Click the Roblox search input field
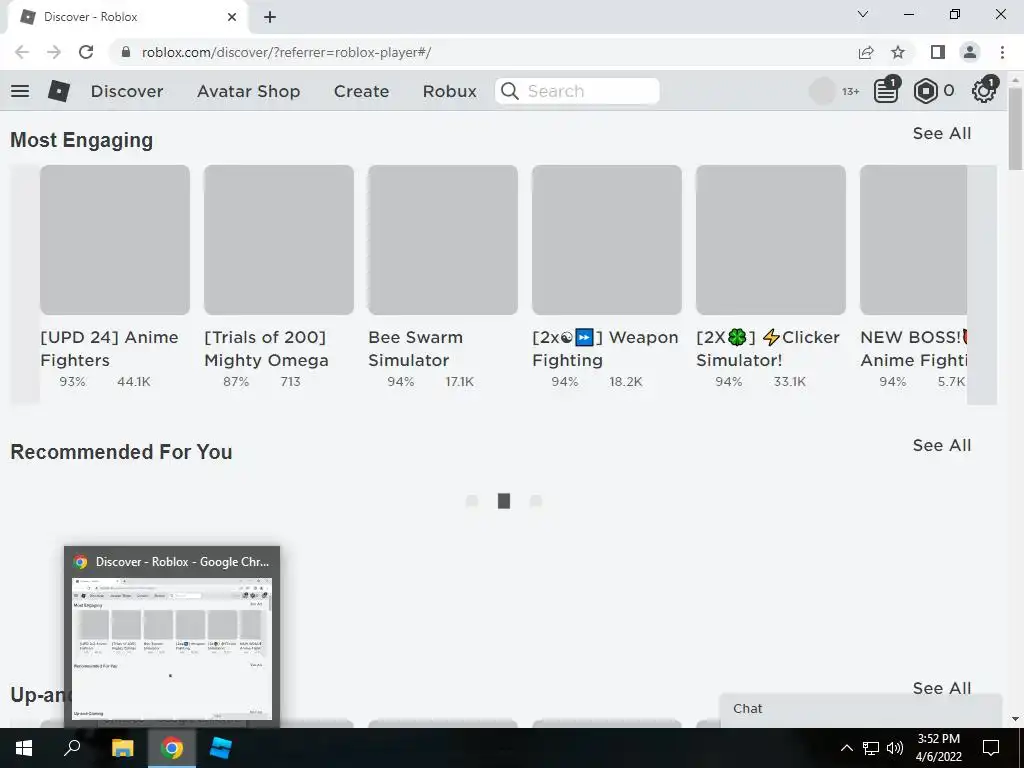Screen dimensions: 1024x768 tap(577, 91)
